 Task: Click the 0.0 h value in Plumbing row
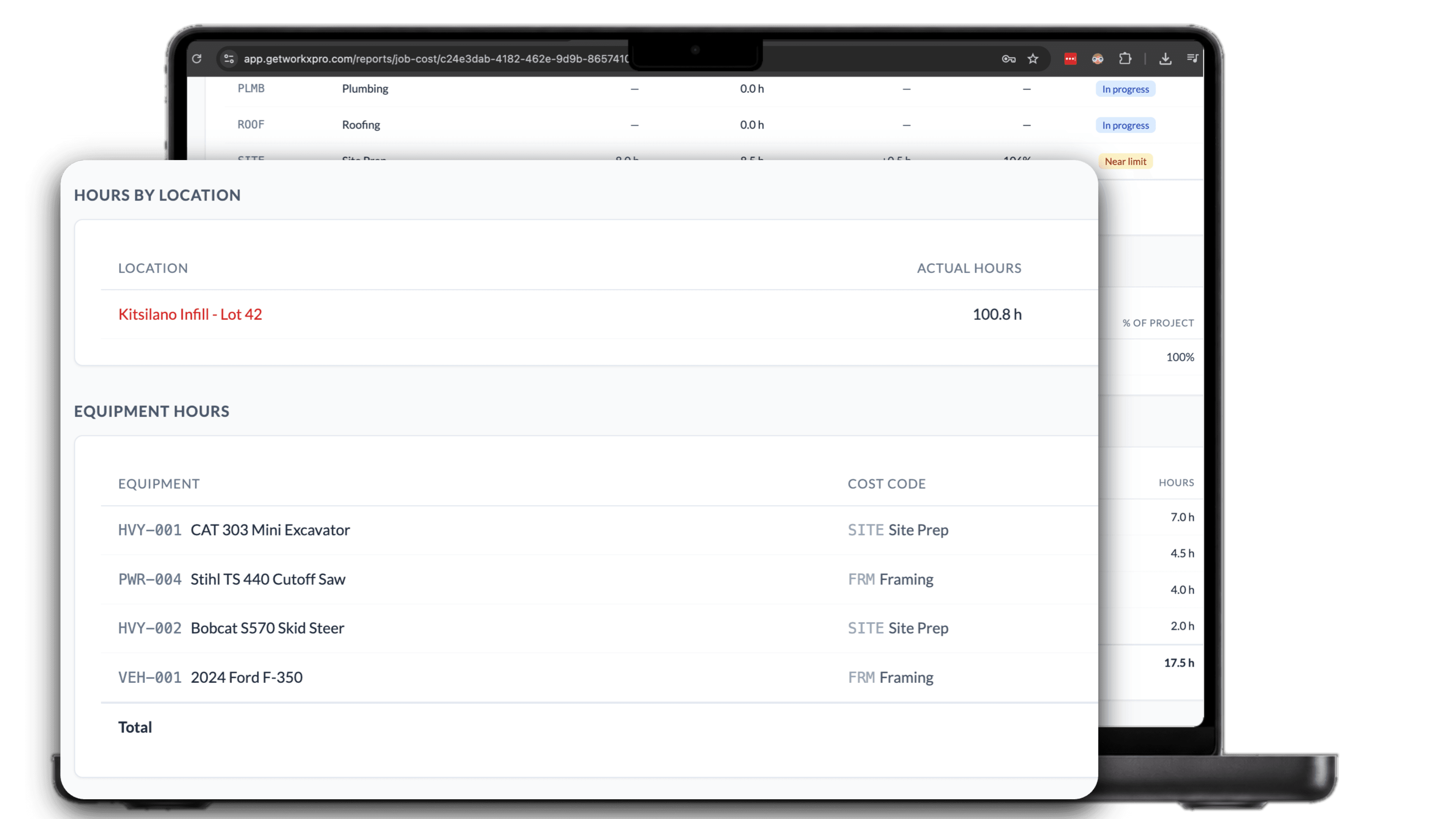[752, 89]
